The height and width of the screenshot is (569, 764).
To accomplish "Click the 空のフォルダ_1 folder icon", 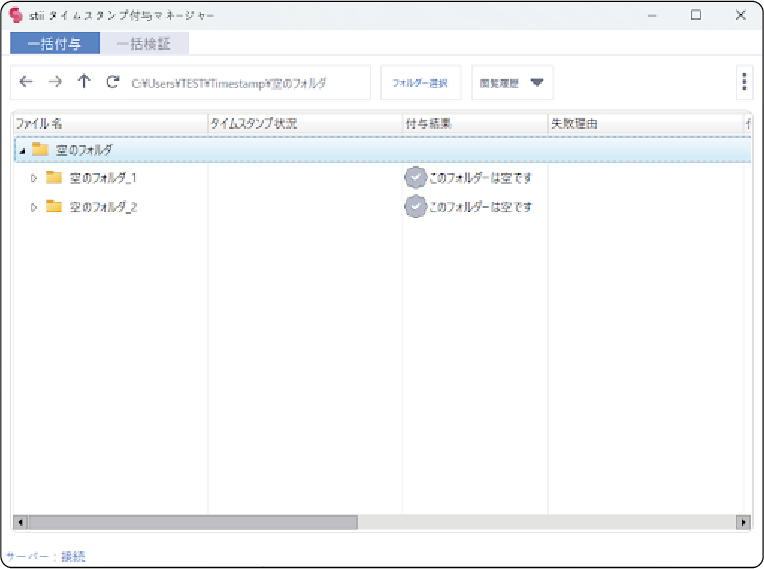I will click(x=54, y=178).
